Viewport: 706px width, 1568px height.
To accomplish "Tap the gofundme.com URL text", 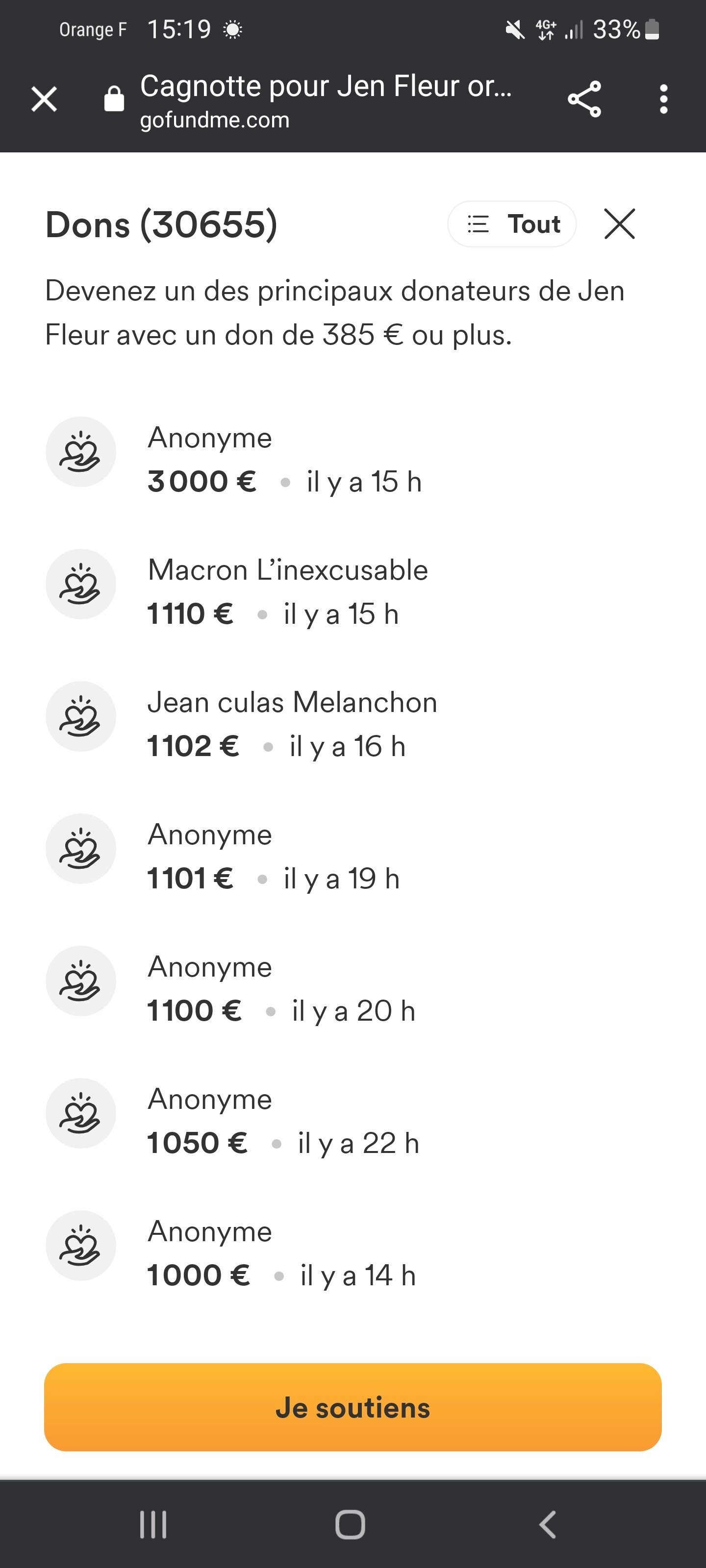I will tap(214, 120).
